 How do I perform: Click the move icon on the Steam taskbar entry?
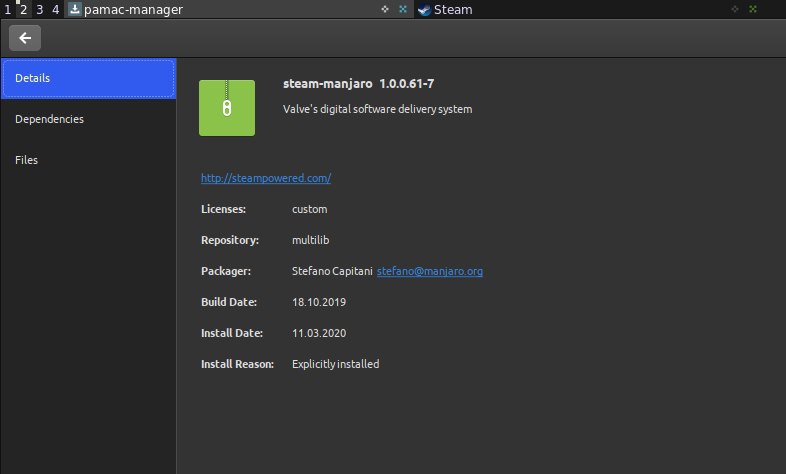(735, 9)
